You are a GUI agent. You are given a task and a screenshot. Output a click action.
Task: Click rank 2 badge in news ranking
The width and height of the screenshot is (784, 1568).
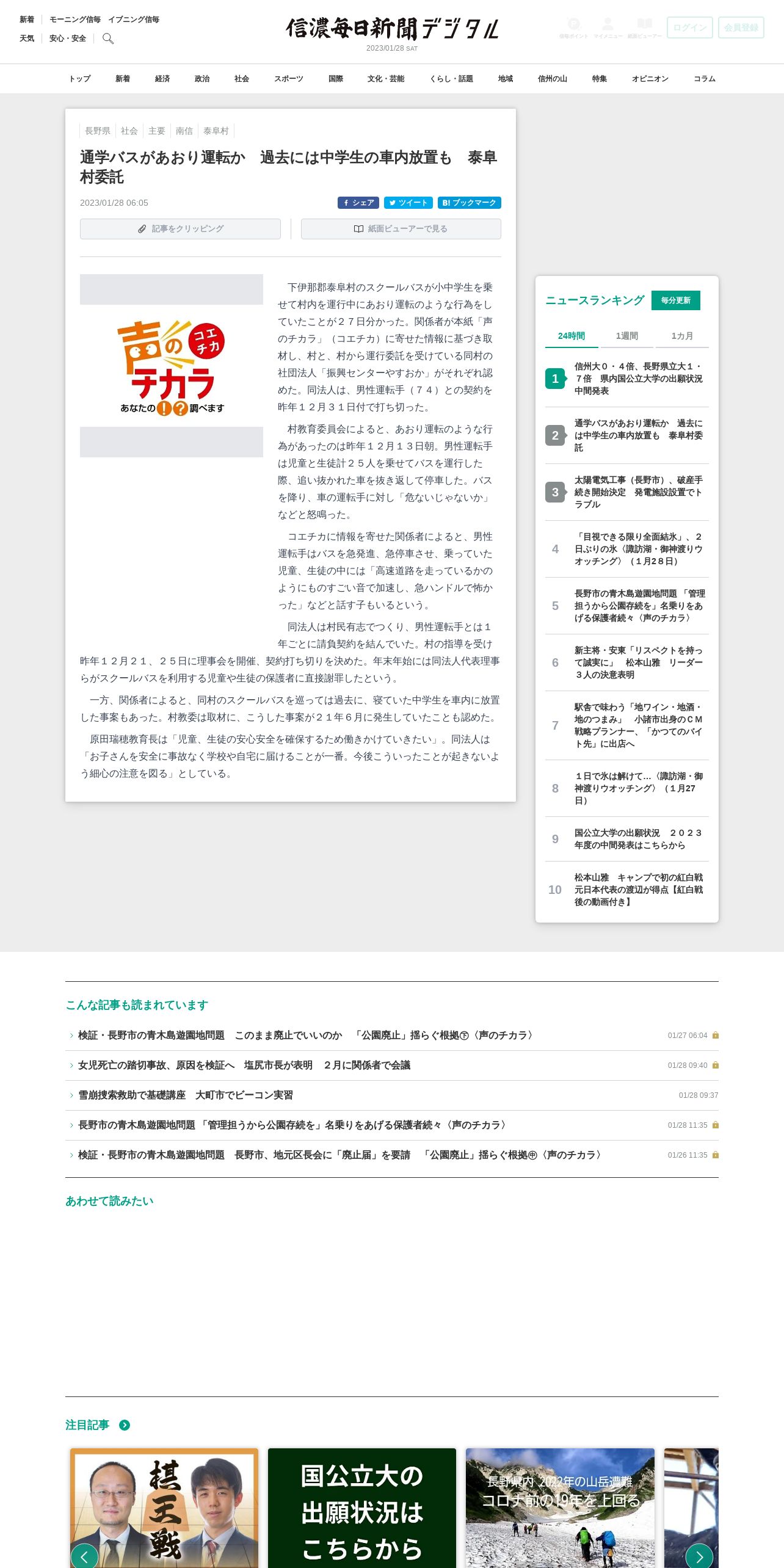pyautogui.click(x=555, y=435)
